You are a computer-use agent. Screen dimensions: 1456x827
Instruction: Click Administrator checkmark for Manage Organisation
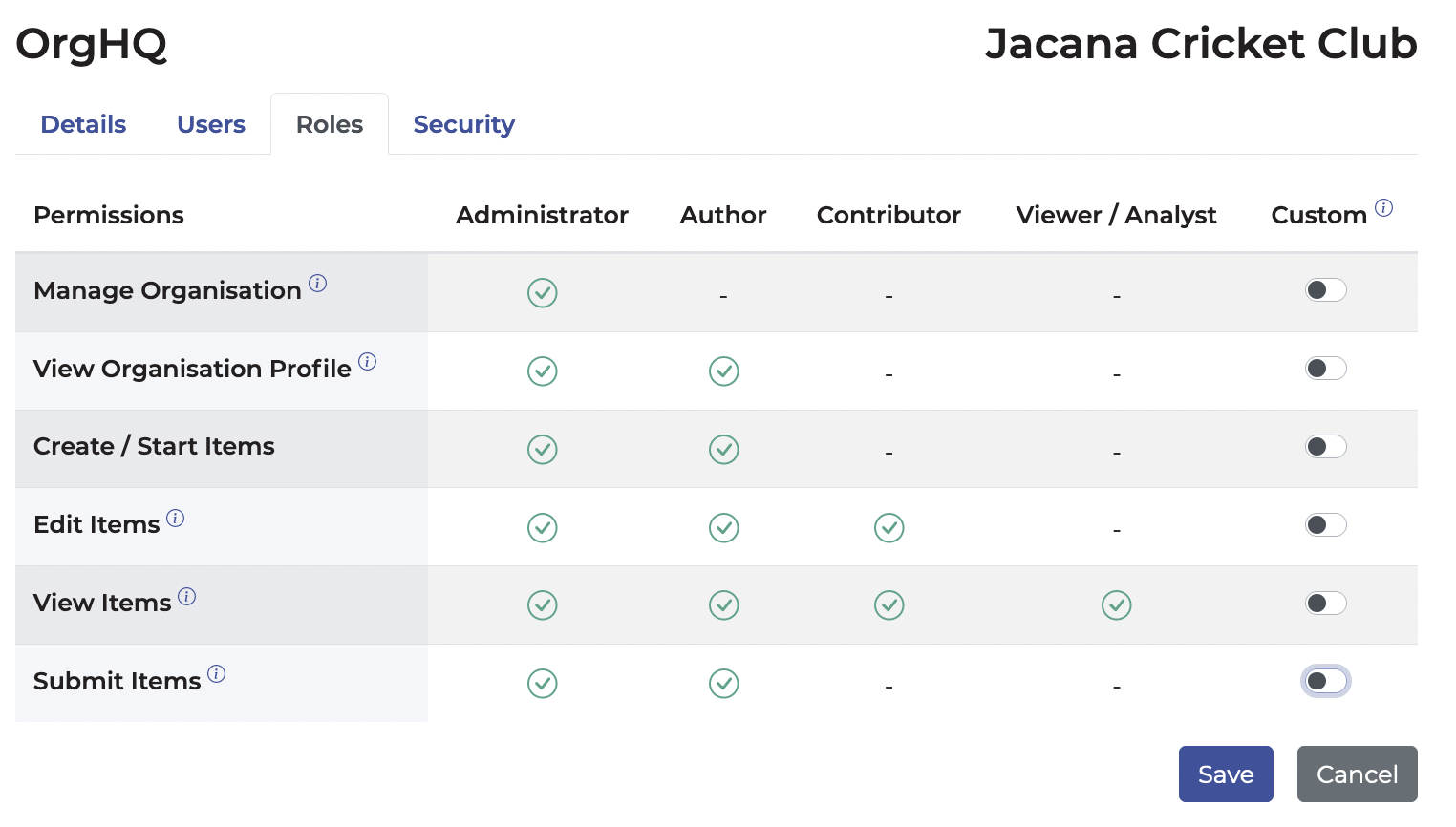[x=543, y=293]
